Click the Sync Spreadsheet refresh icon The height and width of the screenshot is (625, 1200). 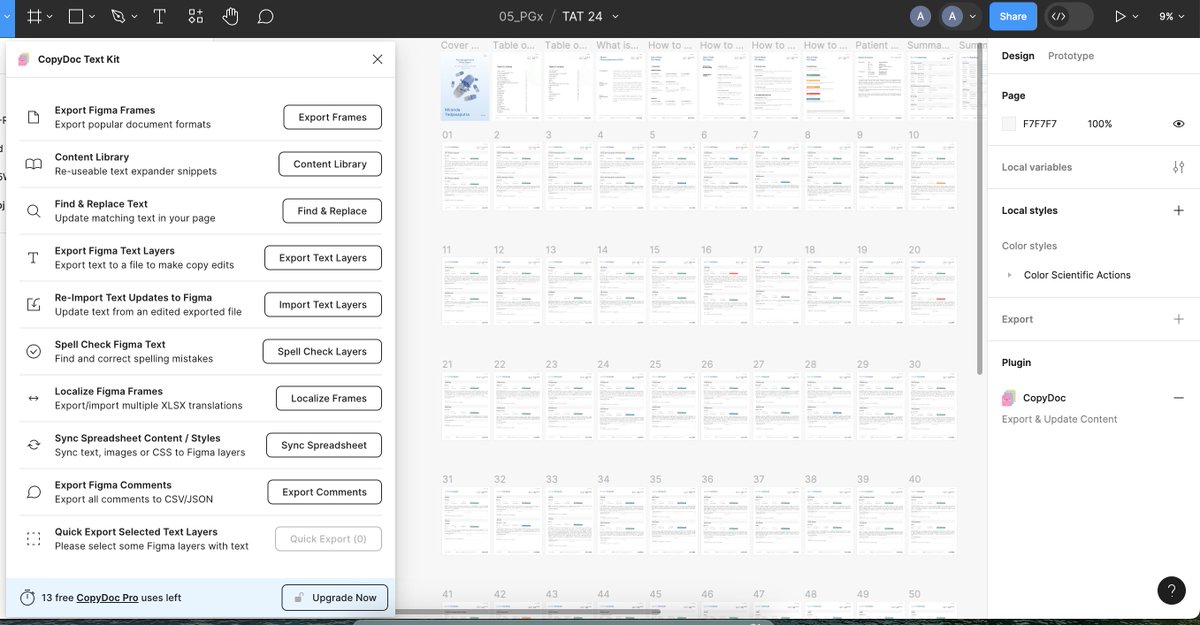[x=33, y=445]
